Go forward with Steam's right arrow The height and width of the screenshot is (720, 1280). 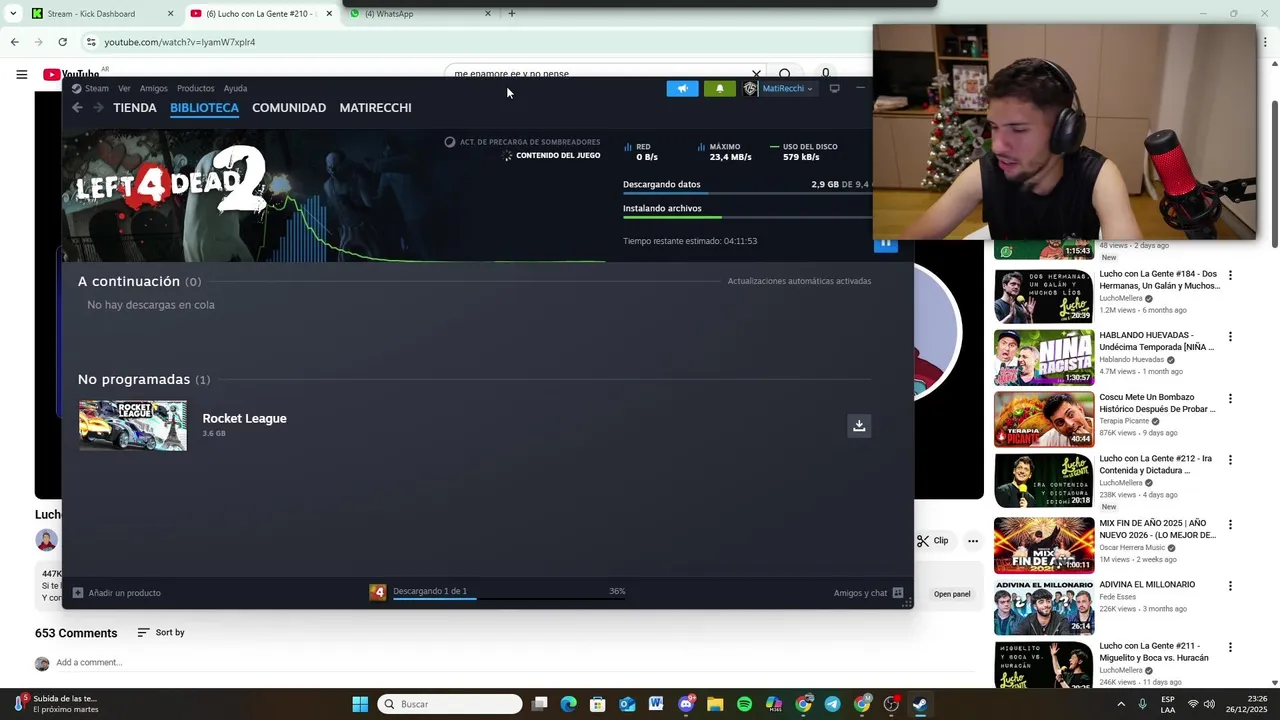click(98, 108)
